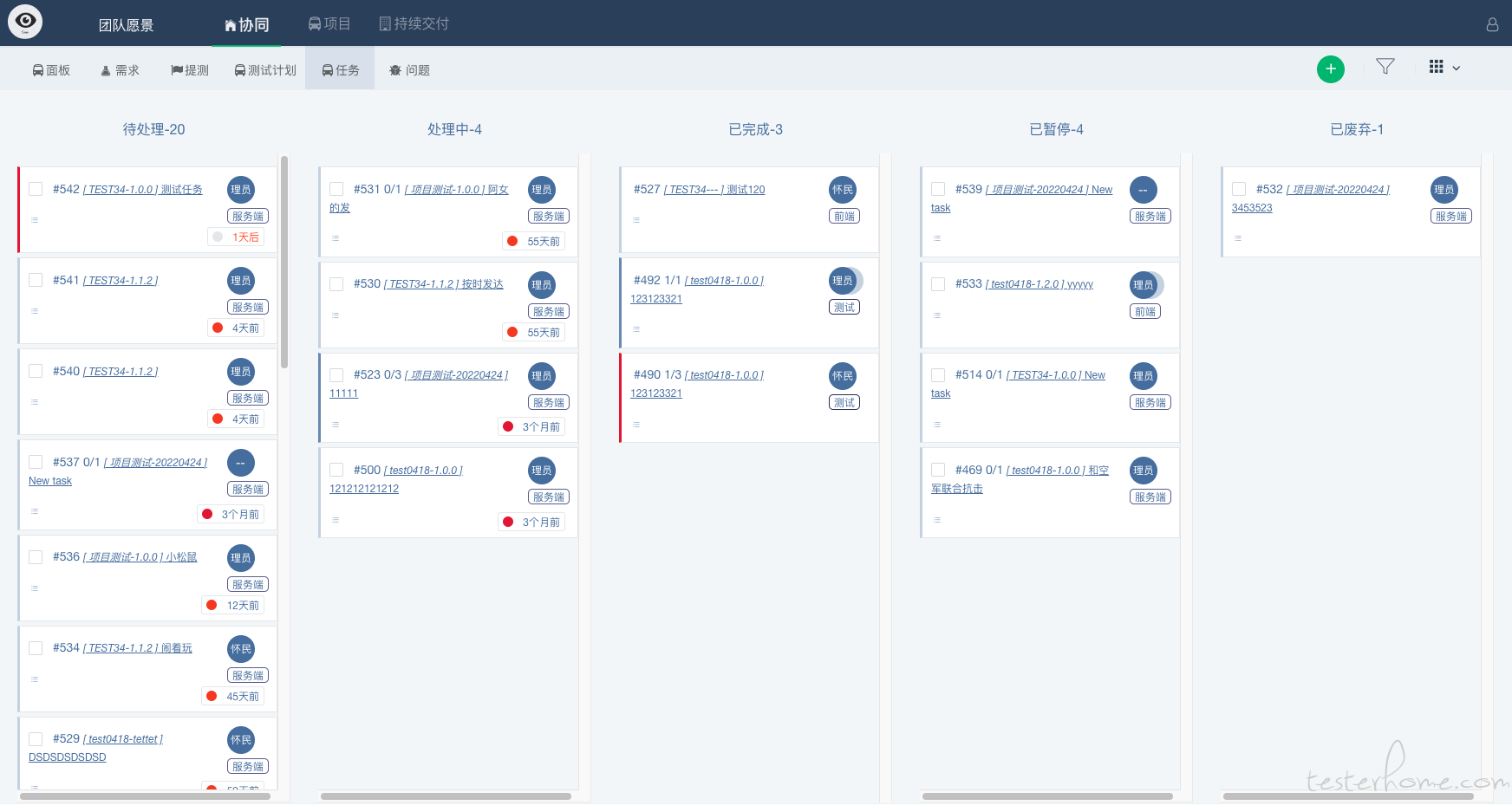This screenshot has height=812, width=1512.
Task: Tick the checkbox for task #531
Action: pos(336,189)
